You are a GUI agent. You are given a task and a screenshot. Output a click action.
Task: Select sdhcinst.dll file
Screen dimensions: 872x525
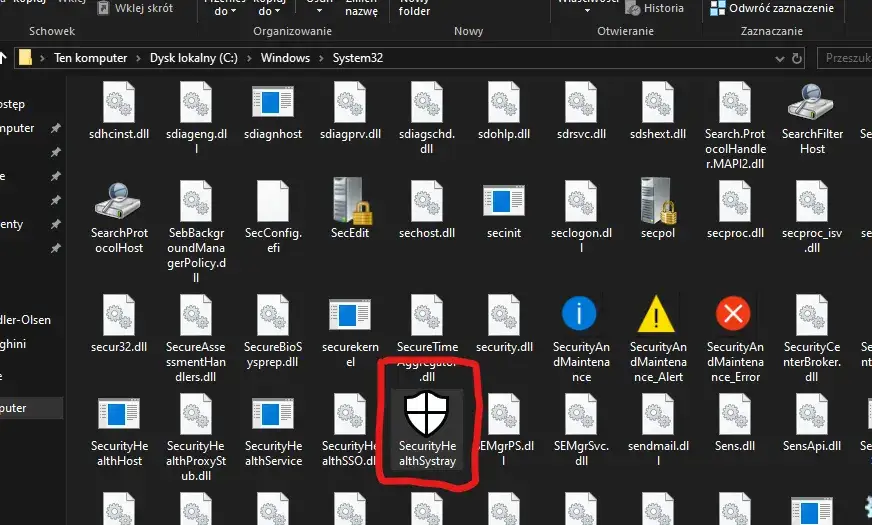(118, 110)
